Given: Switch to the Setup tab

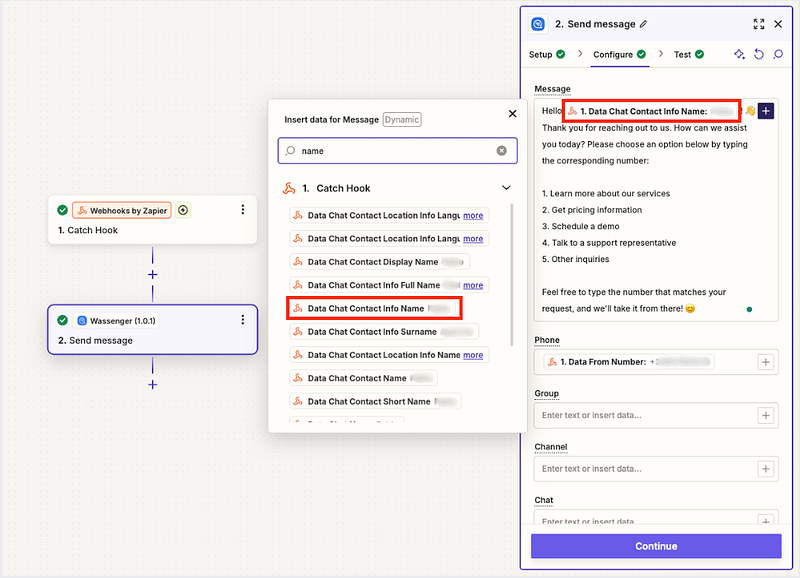Looking at the screenshot, I should [546, 54].
